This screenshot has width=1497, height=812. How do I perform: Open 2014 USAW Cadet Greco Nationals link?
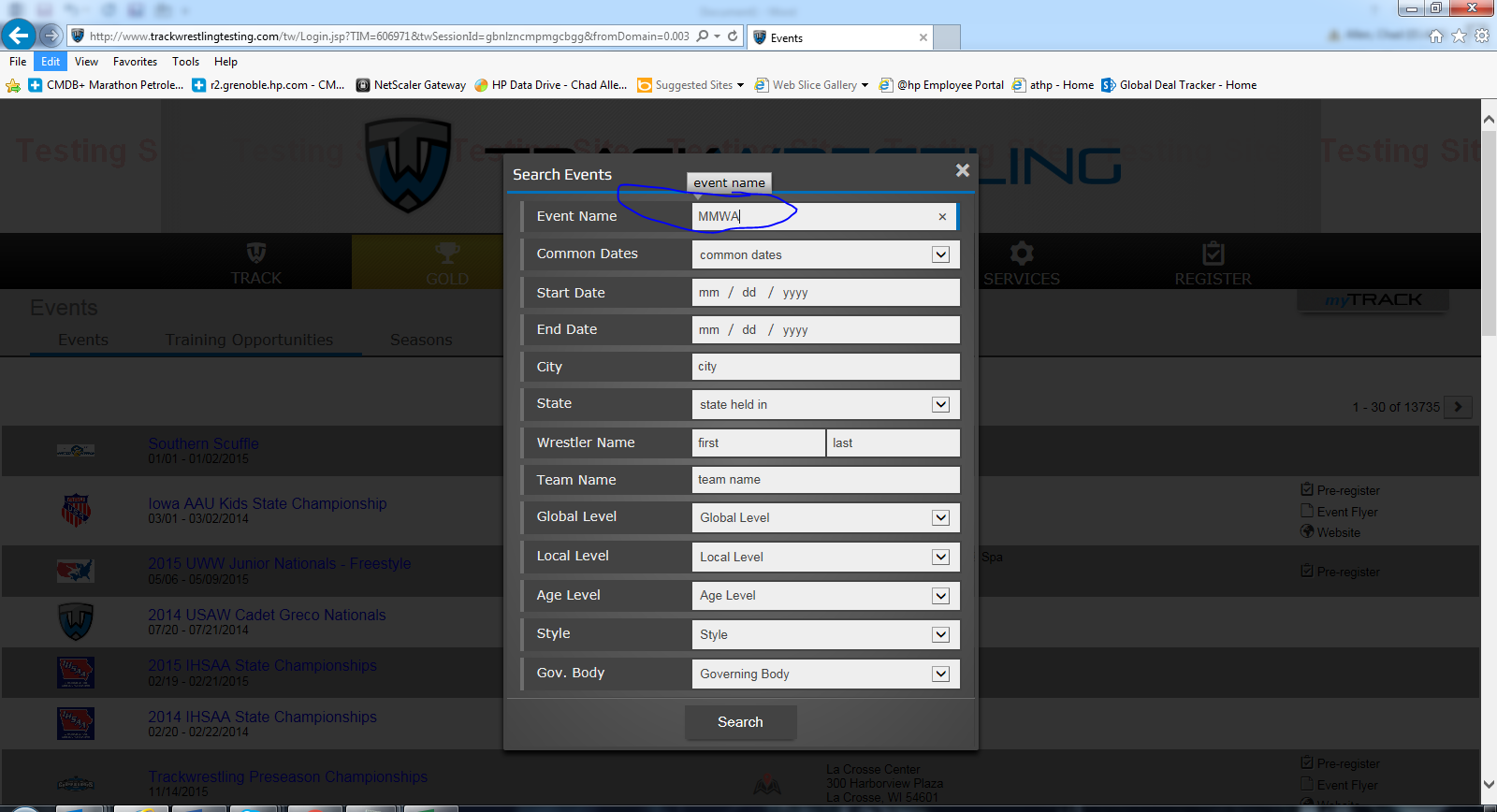(267, 615)
